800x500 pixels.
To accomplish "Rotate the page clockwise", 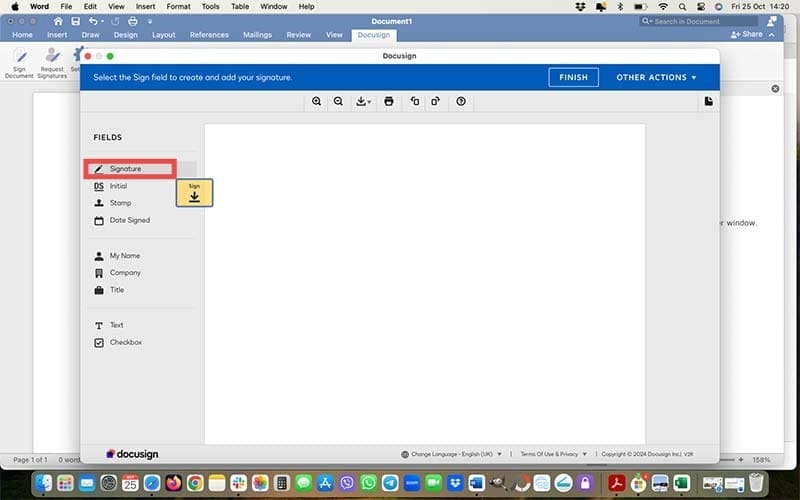I will tap(436, 101).
